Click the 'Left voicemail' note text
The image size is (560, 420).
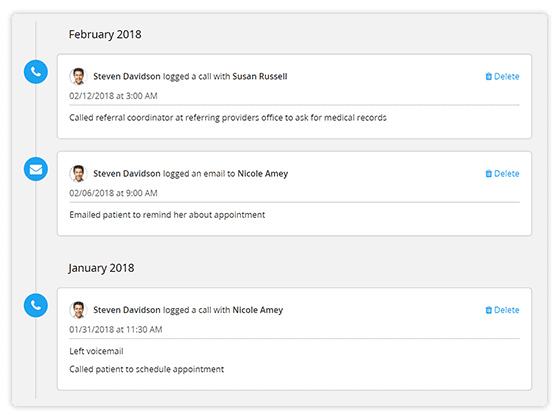tap(96, 351)
